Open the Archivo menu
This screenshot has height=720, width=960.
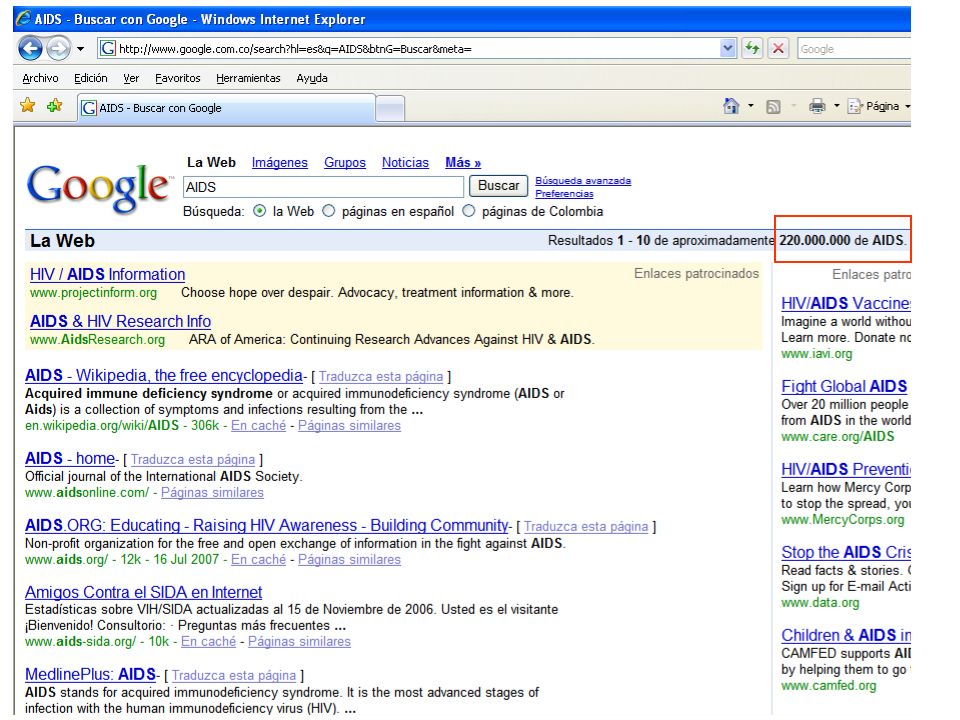(x=40, y=78)
